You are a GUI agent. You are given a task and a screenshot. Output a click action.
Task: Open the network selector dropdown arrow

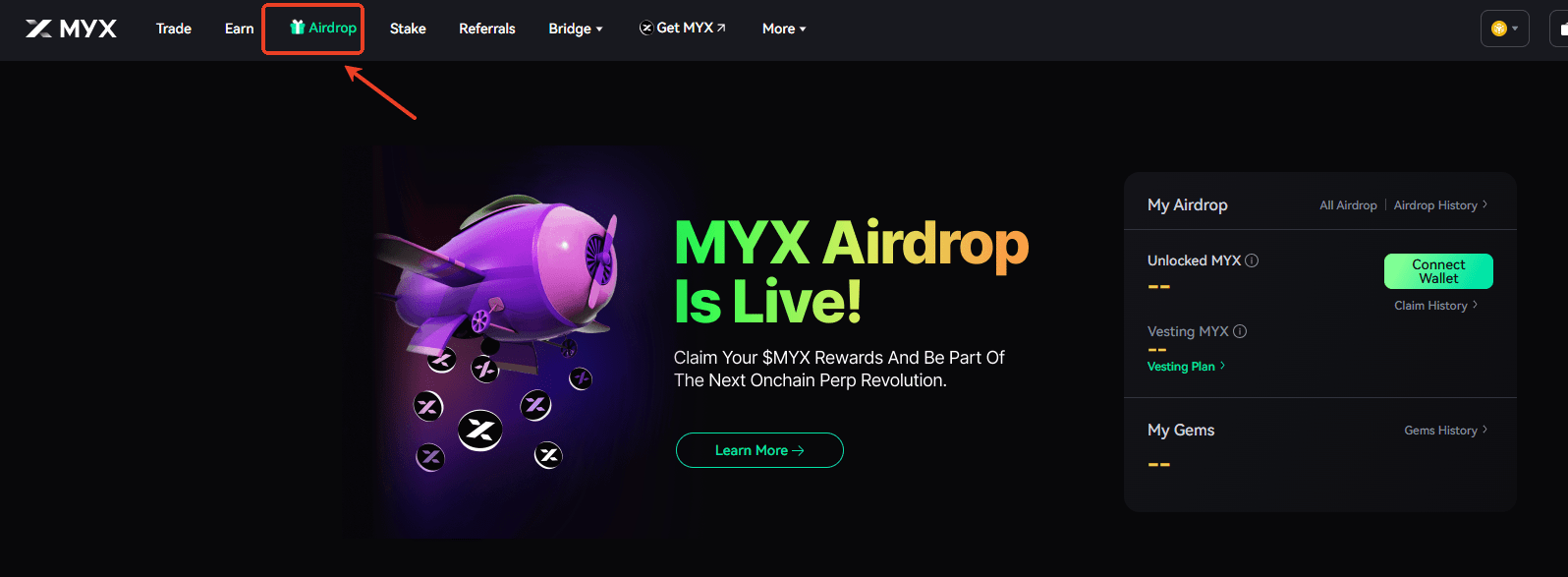(x=1515, y=29)
